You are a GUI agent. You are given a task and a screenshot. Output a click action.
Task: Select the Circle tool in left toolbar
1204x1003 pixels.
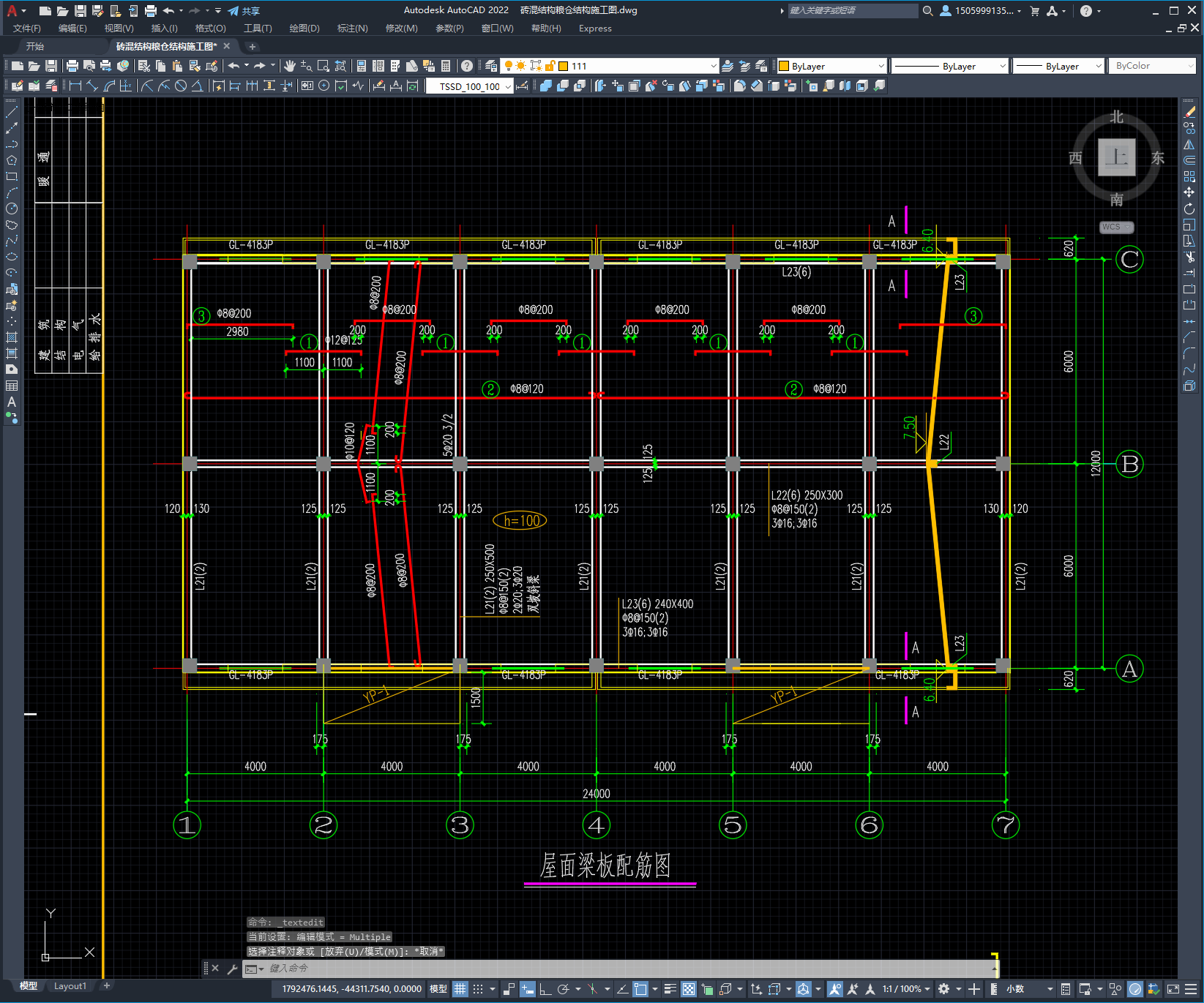[12, 209]
